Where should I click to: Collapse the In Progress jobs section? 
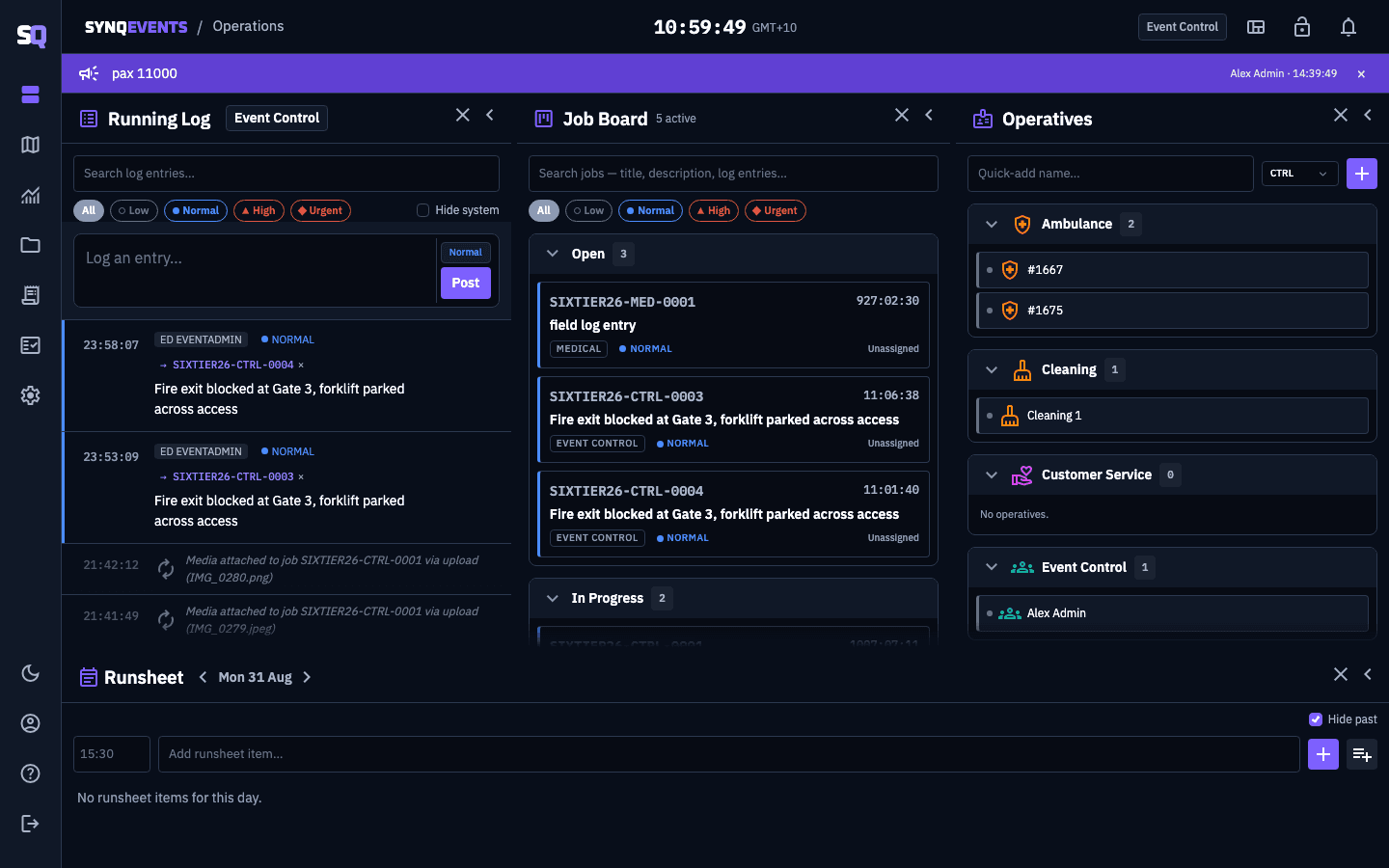pos(553,598)
